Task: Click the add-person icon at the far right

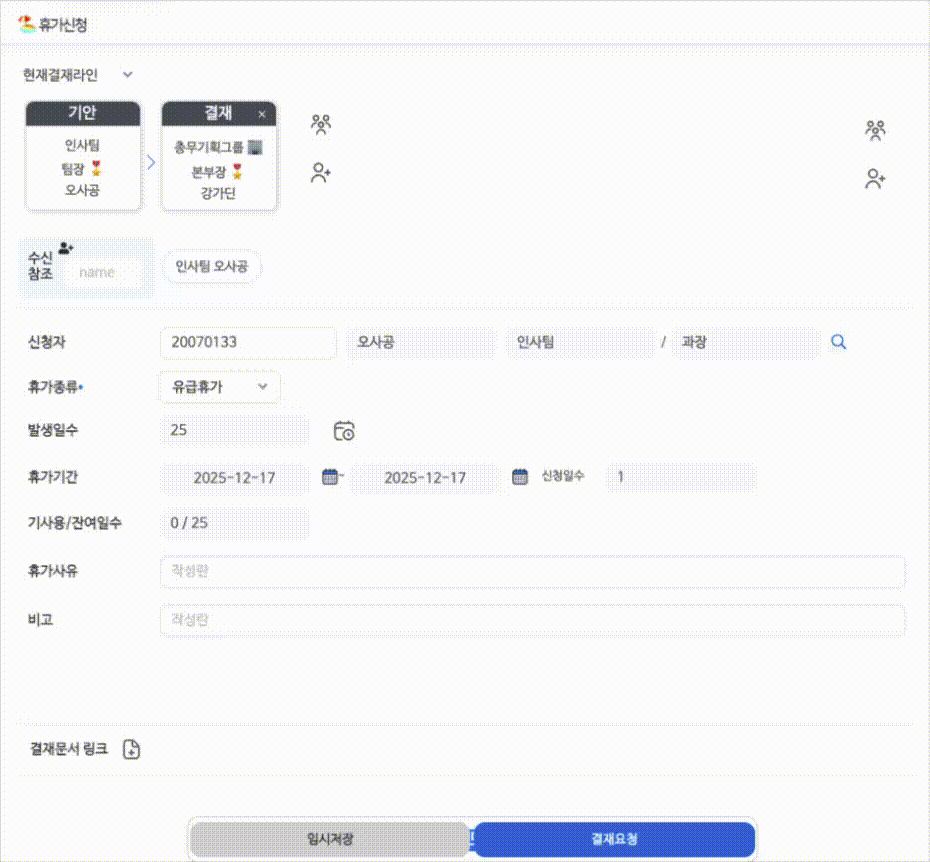Action: (875, 180)
